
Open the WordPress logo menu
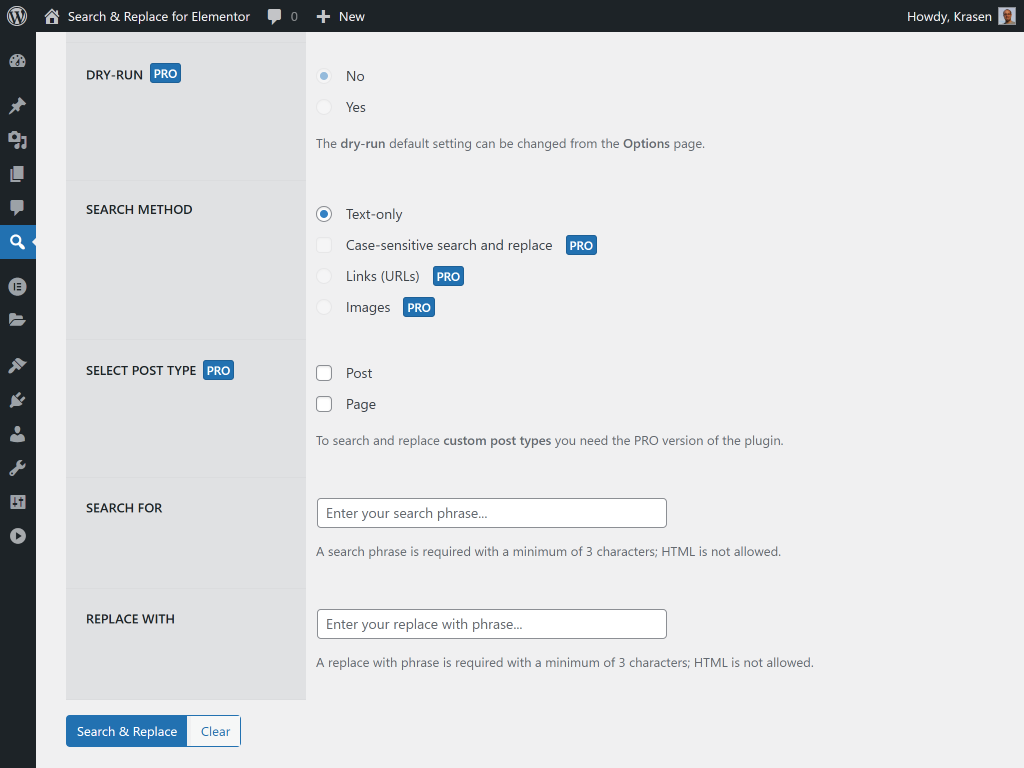tap(17, 16)
